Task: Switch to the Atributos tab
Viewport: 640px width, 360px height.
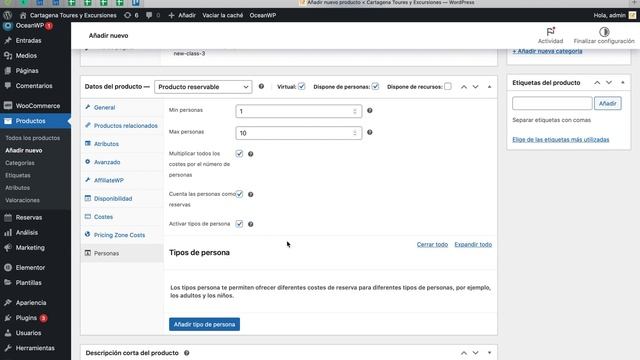Action: click(x=106, y=144)
